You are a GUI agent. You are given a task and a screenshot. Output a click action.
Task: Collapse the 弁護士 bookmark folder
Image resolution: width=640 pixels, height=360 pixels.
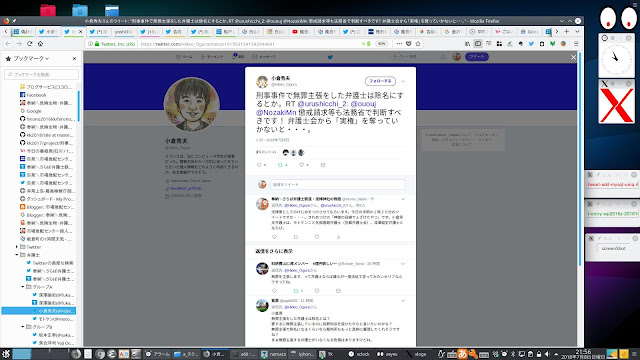(x=17, y=255)
